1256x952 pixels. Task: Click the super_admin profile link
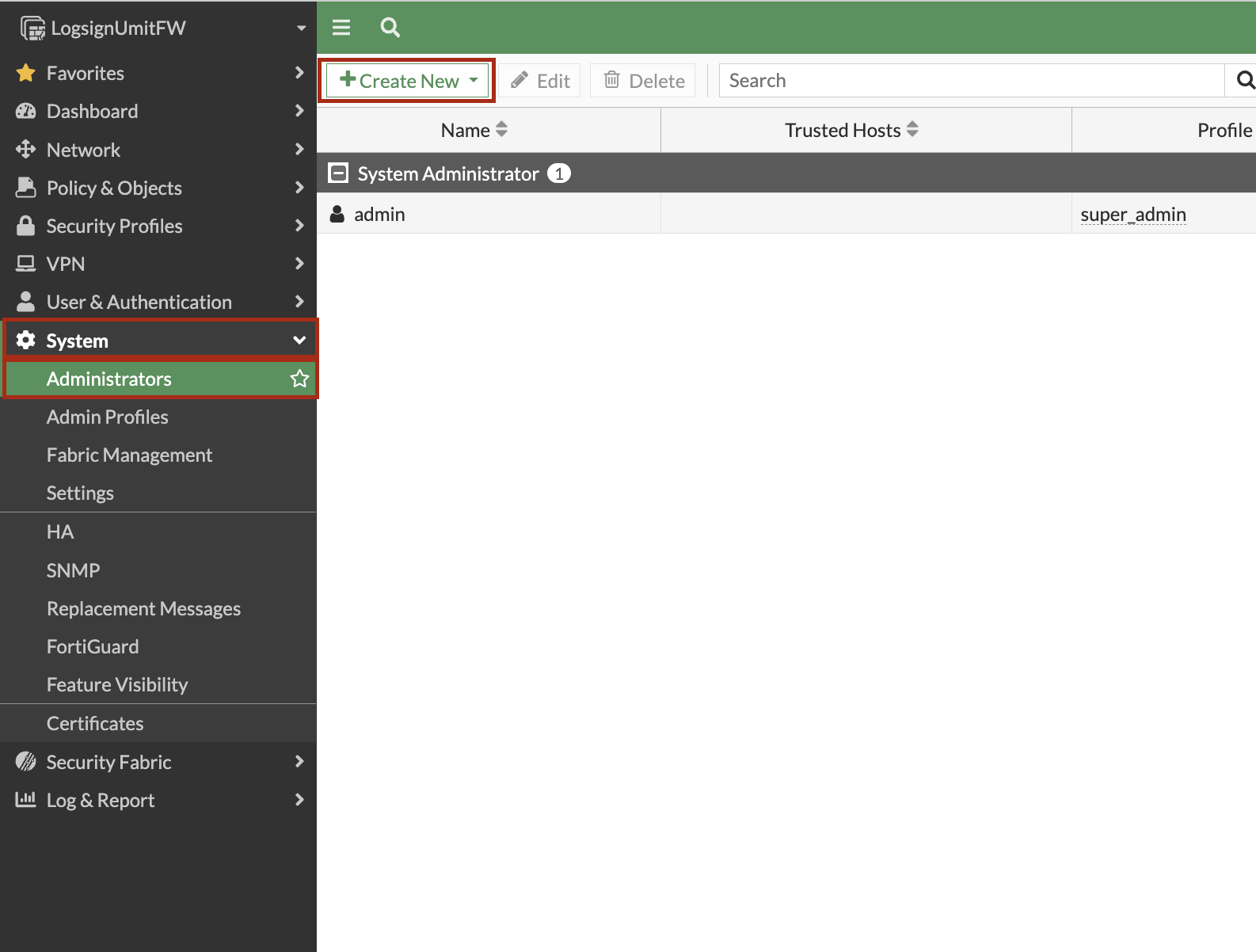click(1133, 215)
